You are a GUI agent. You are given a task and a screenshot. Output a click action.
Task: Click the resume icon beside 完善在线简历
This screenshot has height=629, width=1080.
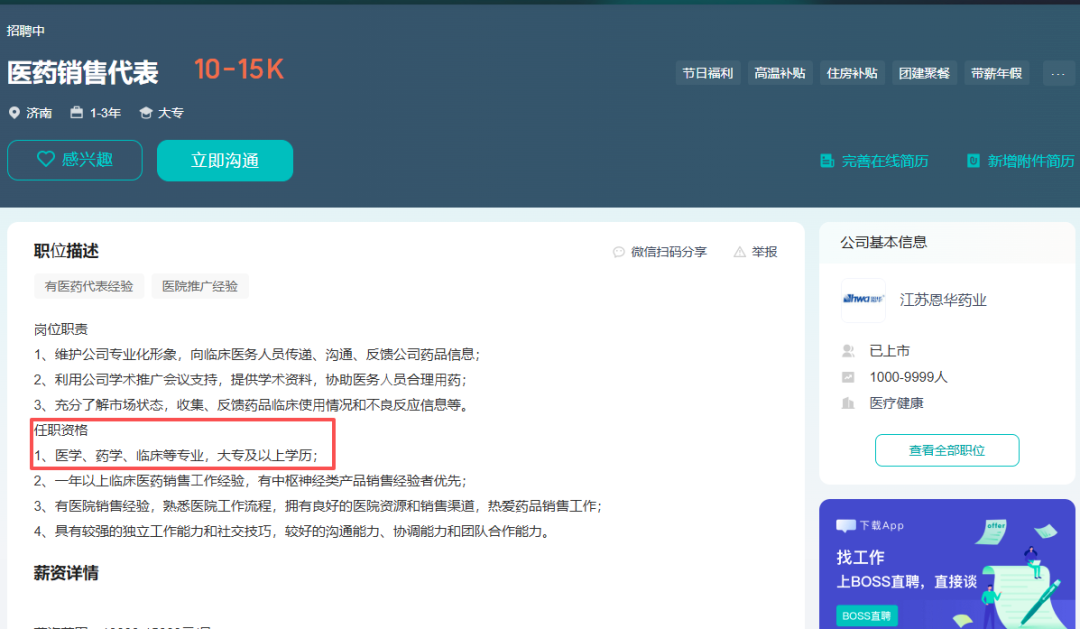[827, 161]
